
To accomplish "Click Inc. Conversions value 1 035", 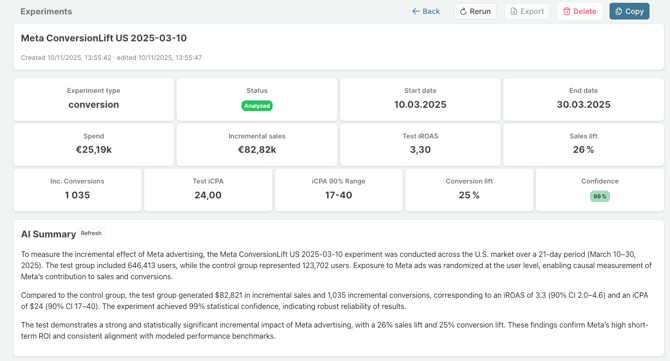I will click(77, 195).
